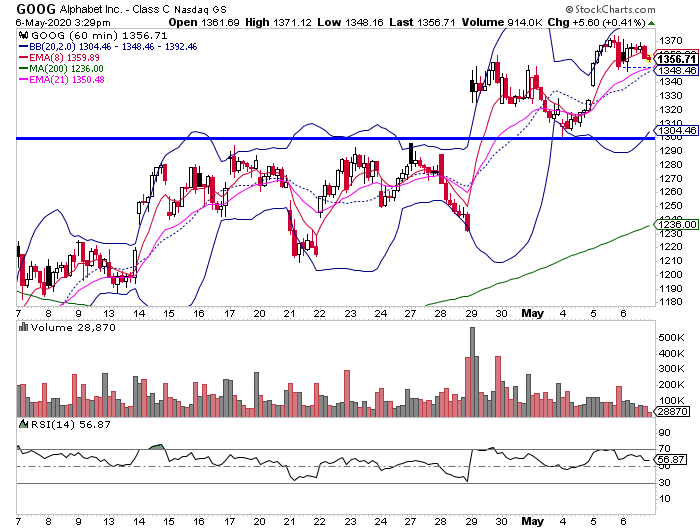Click the 'RSI(14) 56.87' panel label
This screenshot has width=700, height=530.
71,424
